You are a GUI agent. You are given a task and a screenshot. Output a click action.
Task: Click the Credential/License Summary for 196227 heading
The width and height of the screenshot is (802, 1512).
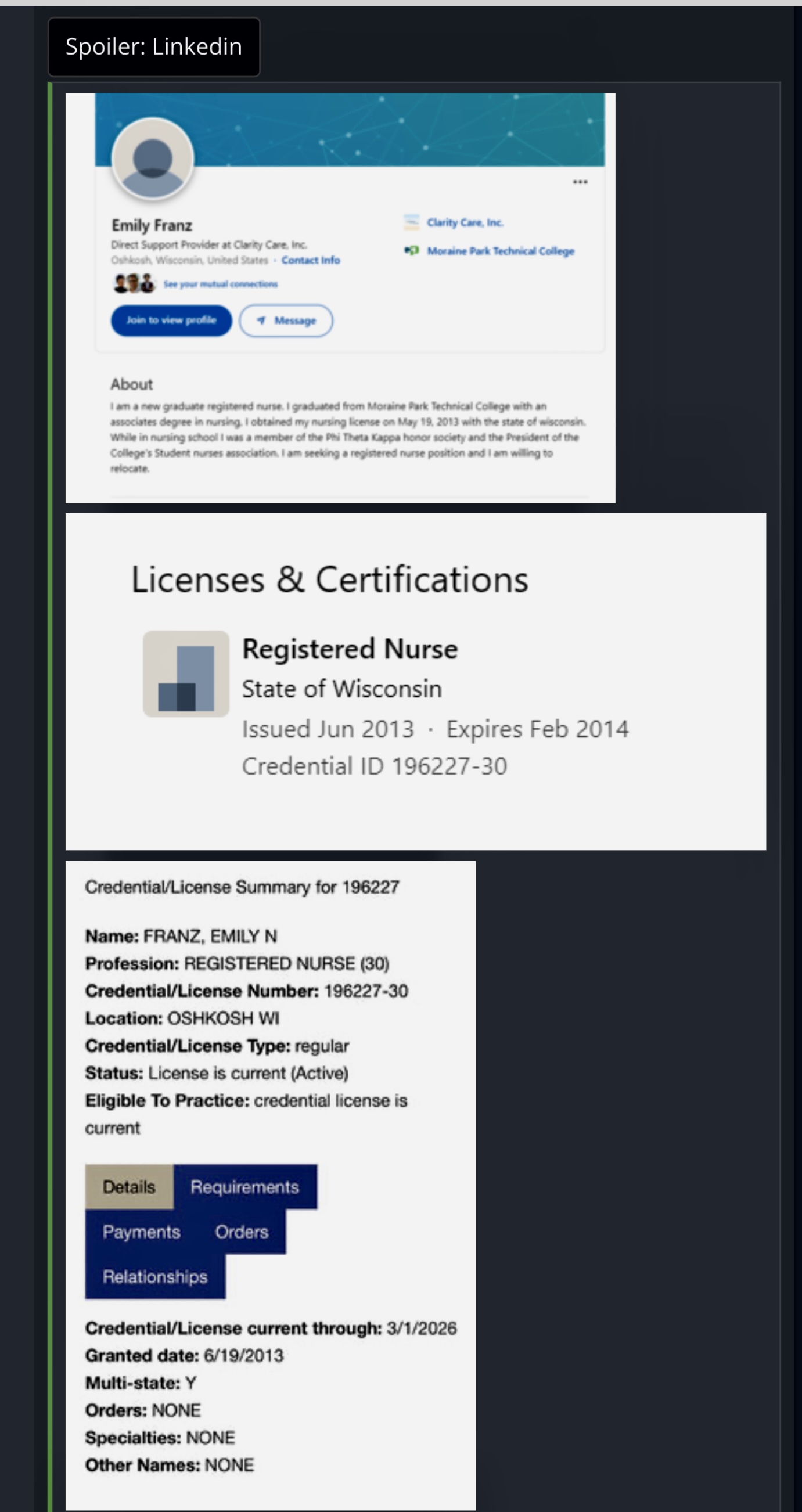coord(242,887)
